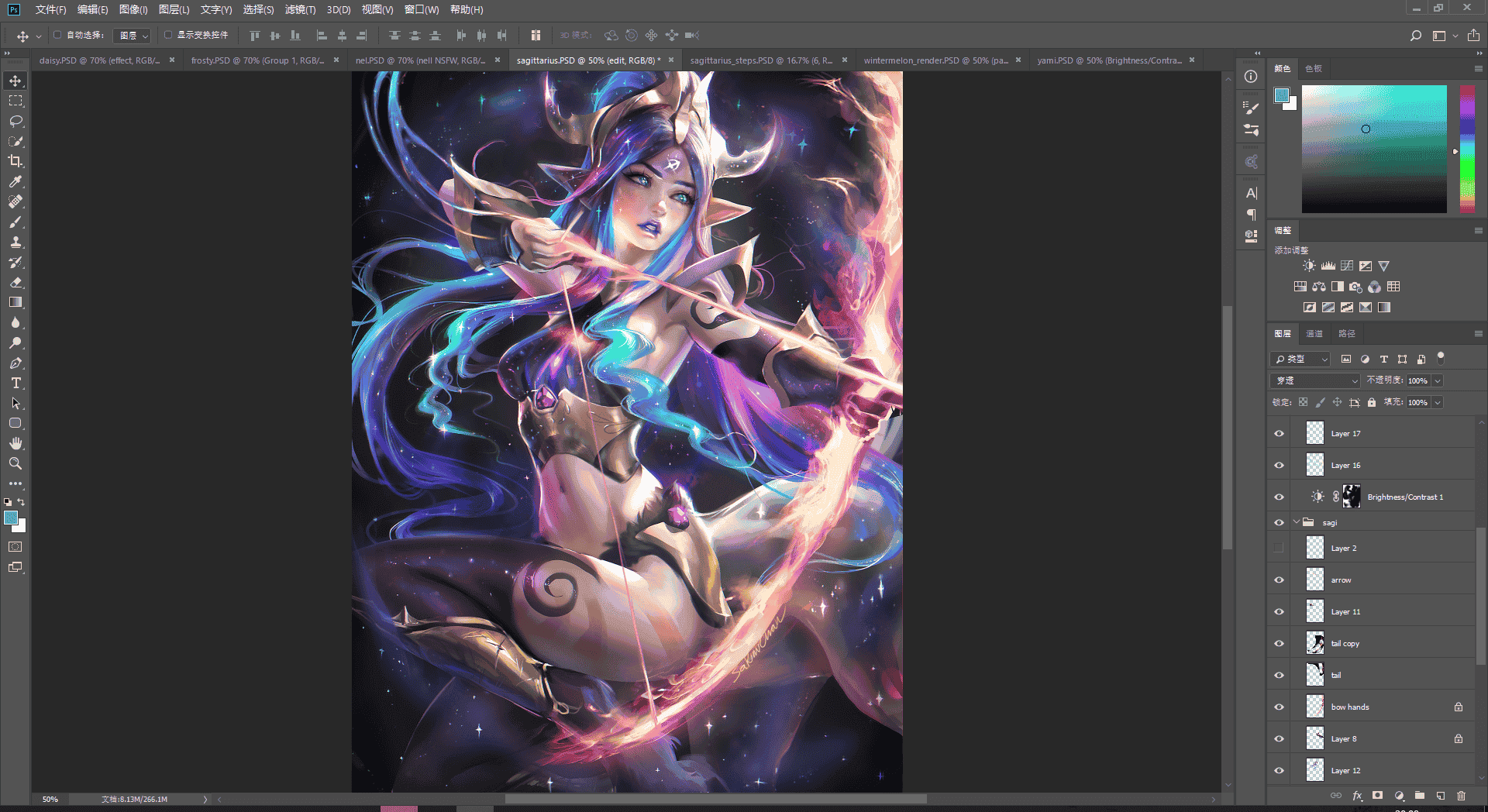Open the layer blend mode dropdown
Image resolution: width=1488 pixels, height=812 pixels.
coord(1315,380)
